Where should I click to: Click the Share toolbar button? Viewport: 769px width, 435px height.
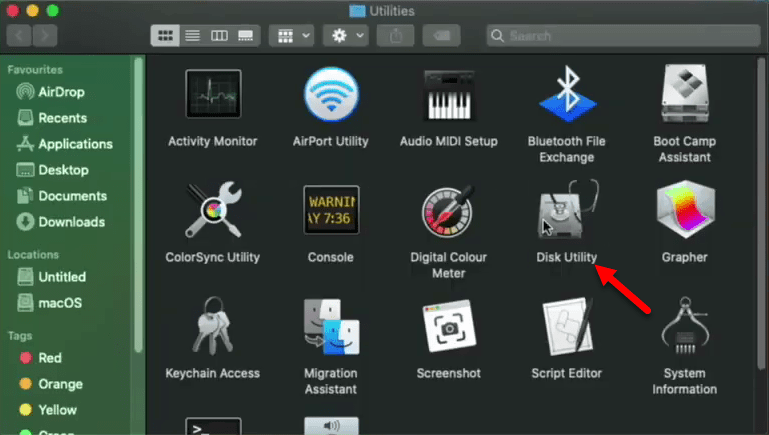[395, 35]
